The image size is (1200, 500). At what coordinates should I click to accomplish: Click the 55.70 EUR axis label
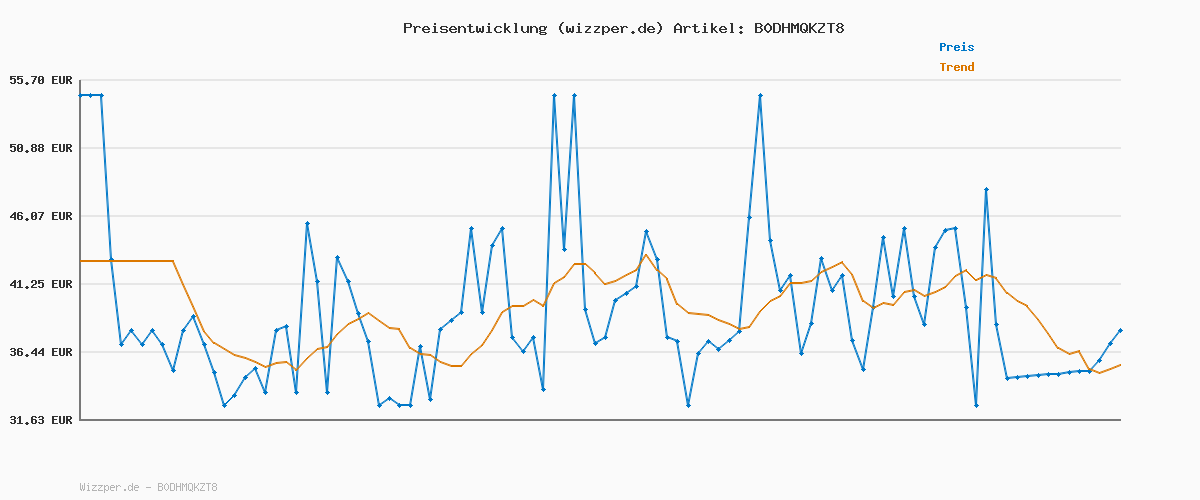[41, 80]
